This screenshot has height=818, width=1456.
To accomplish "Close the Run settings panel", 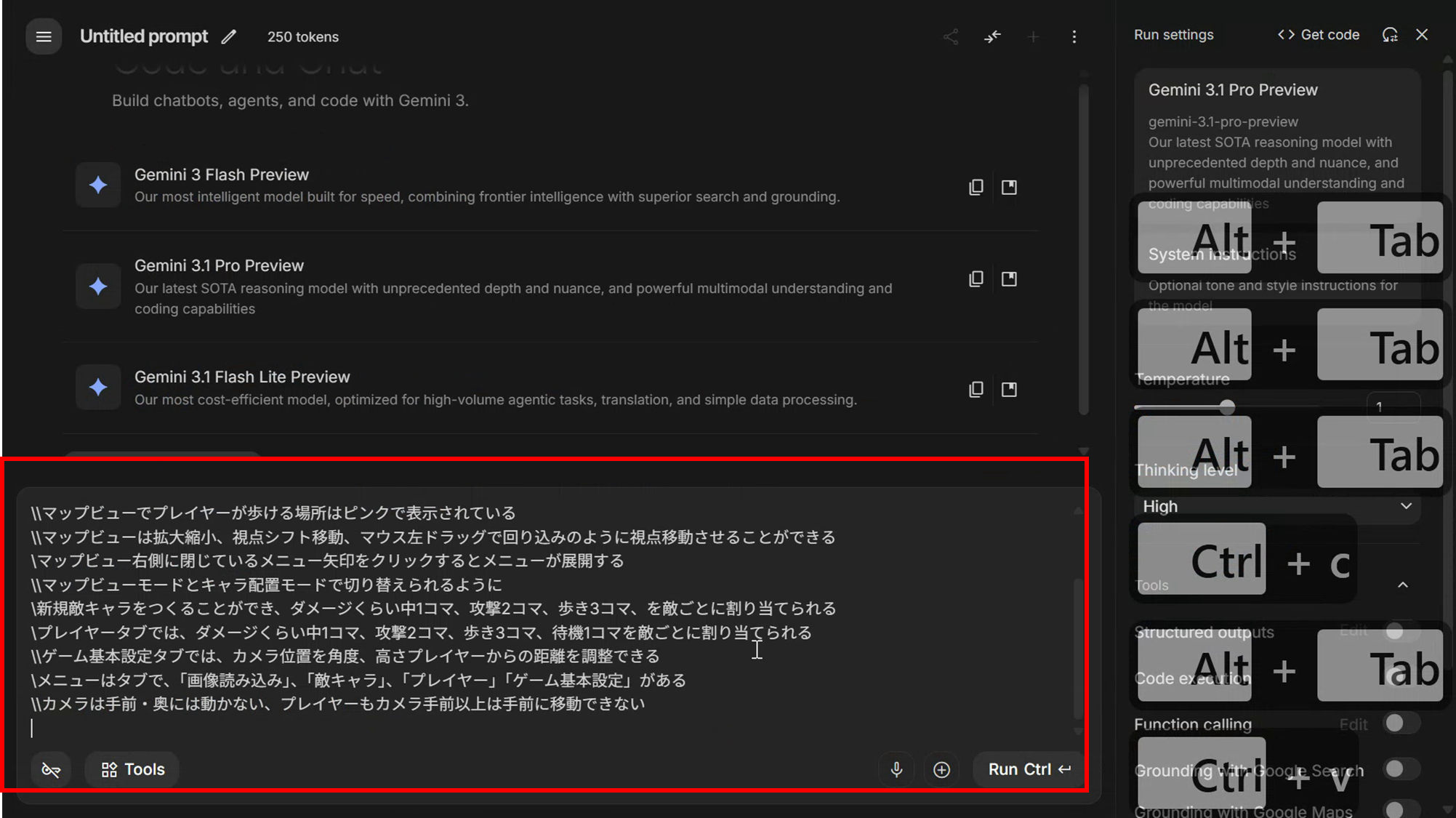I will point(1422,35).
